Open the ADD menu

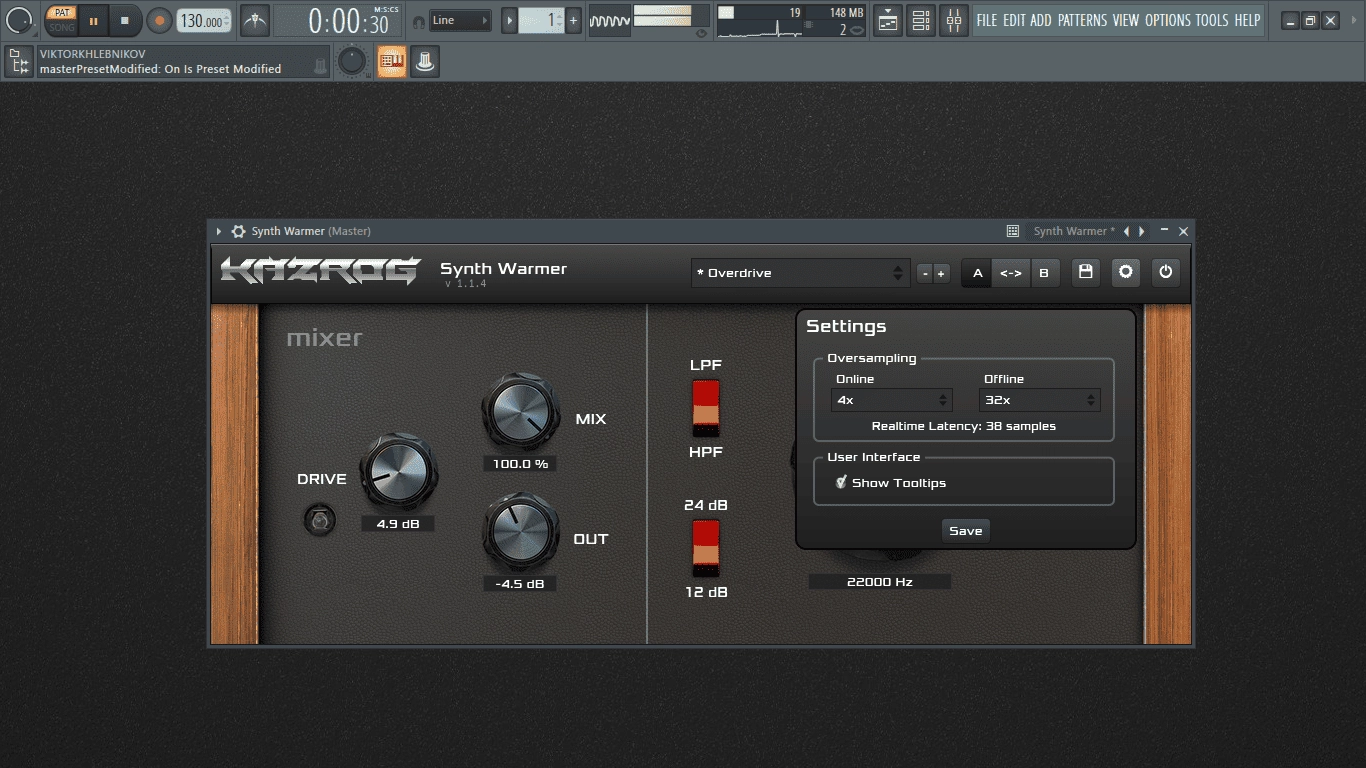pos(1041,20)
